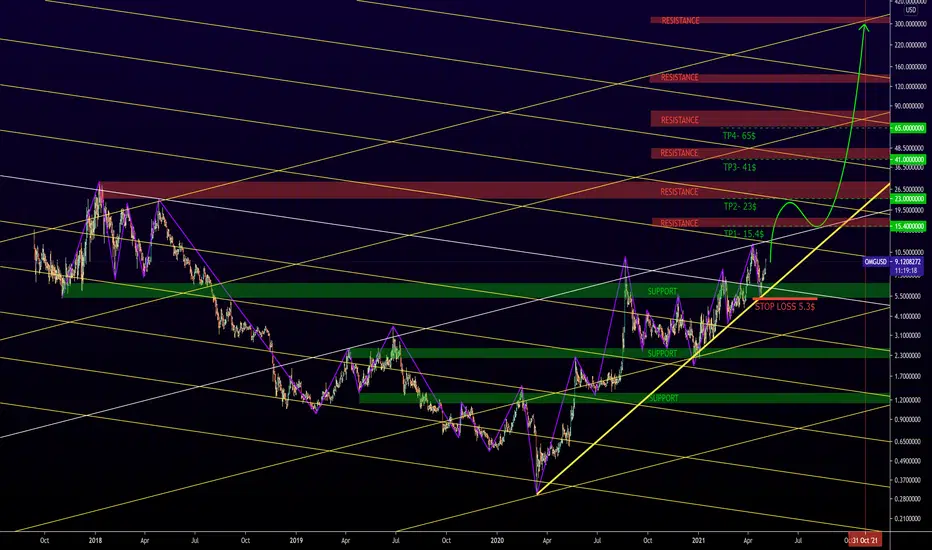Click the 2021 label on time axis
The width and height of the screenshot is (932, 550).
point(698,540)
